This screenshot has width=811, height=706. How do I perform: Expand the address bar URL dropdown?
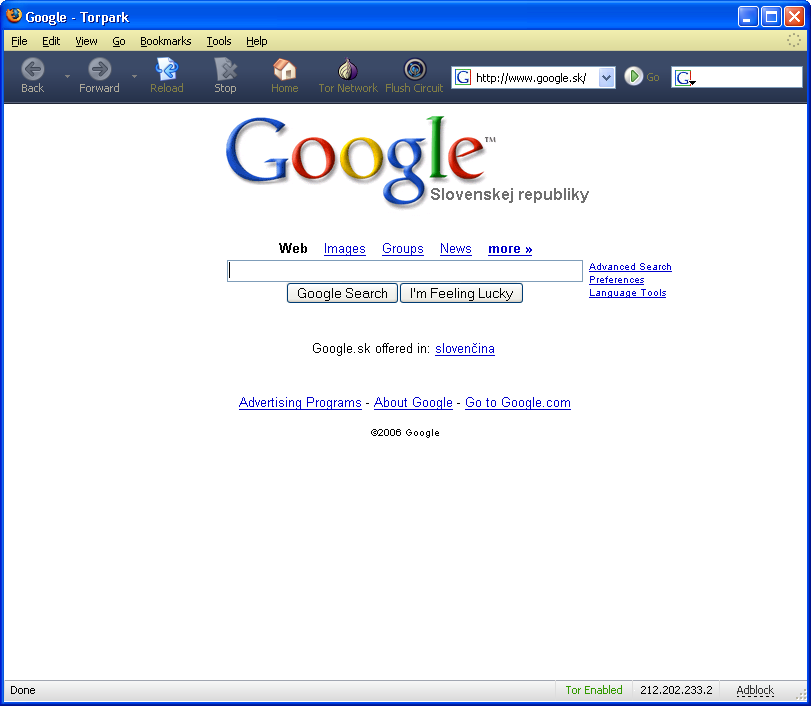coord(606,78)
